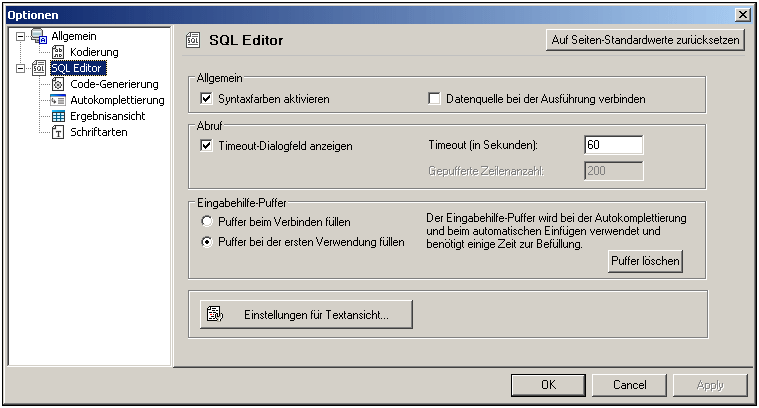Click the Code-Generierung gear icon
The height and width of the screenshot is (408, 759).
coord(59,84)
